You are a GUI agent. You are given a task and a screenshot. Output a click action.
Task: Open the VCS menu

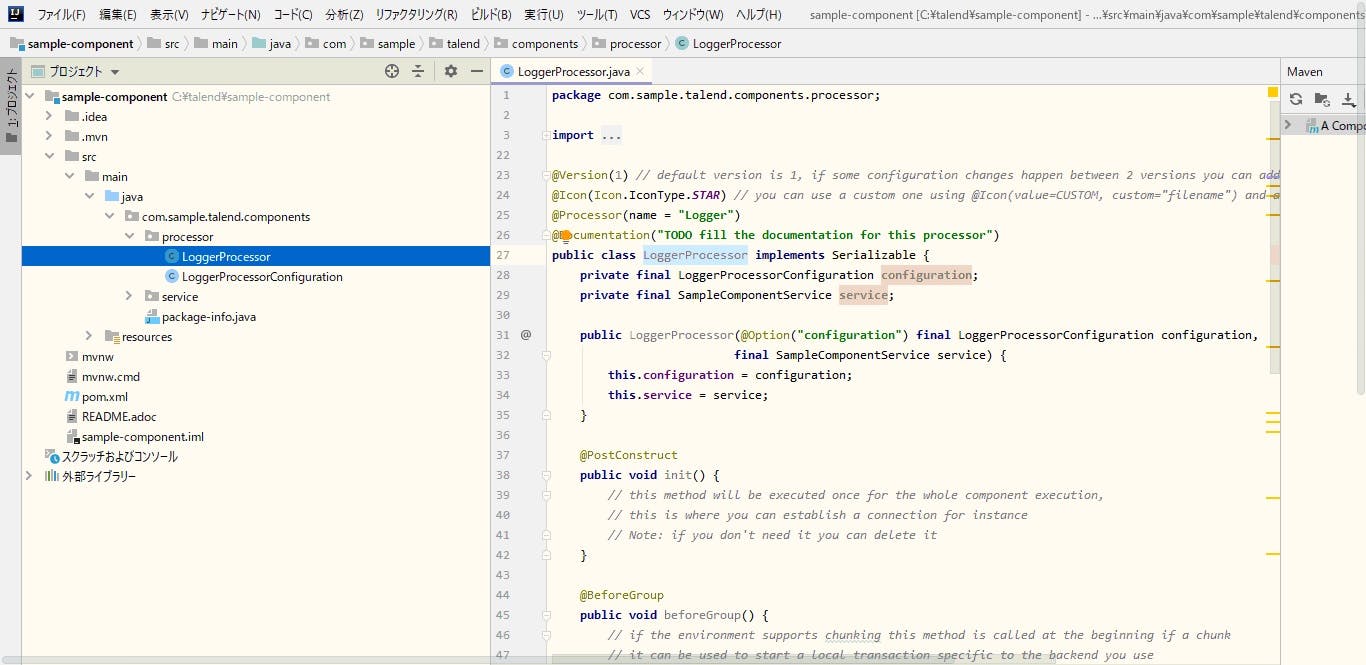(x=639, y=15)
